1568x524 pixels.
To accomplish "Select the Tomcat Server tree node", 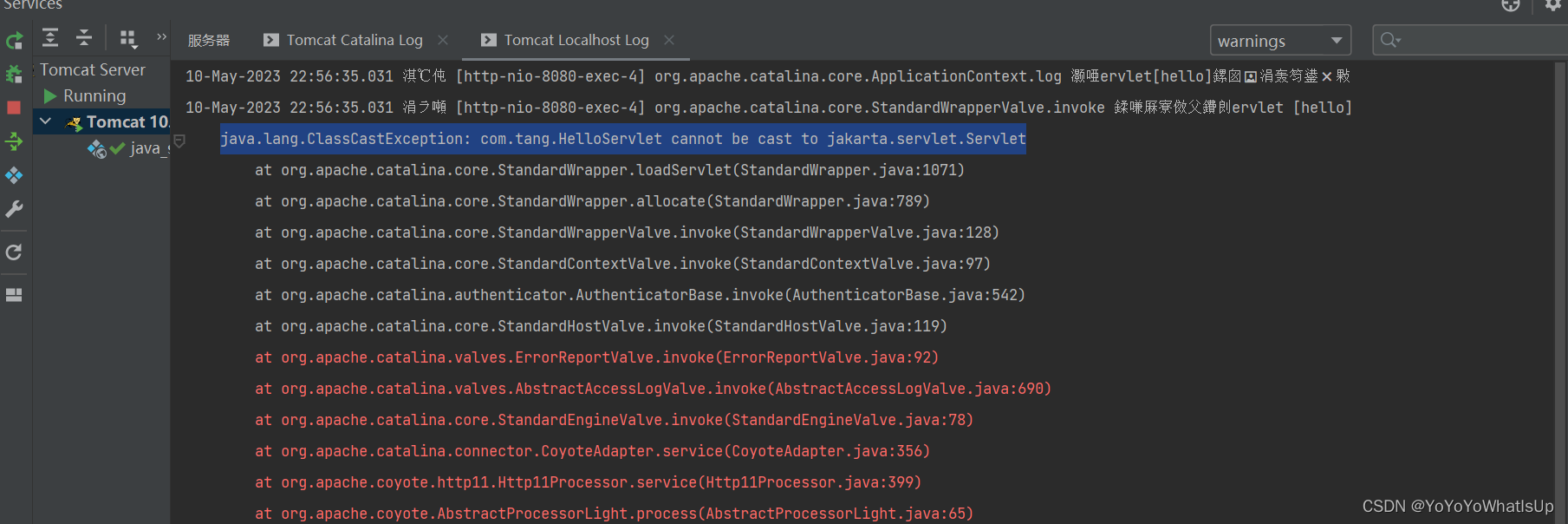I will [x=93, y=69].
